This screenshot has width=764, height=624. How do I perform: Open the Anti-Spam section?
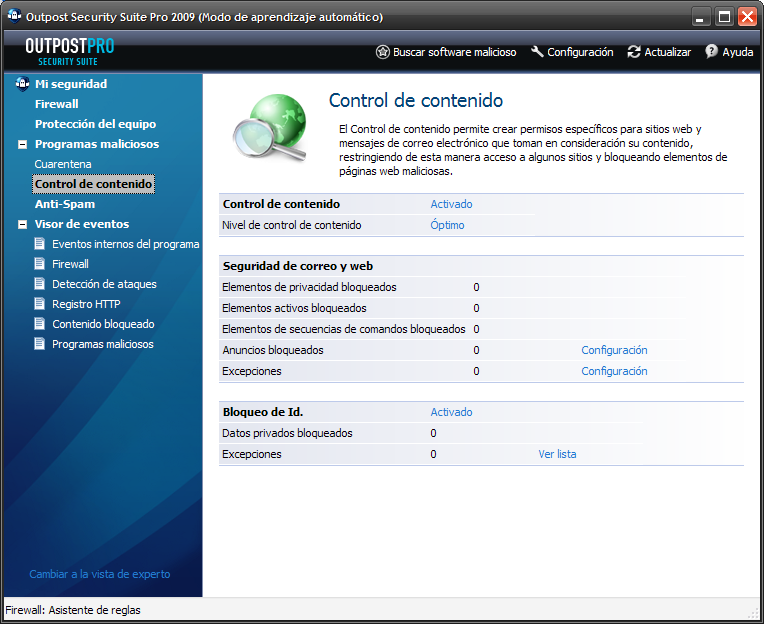coord(65,204)
